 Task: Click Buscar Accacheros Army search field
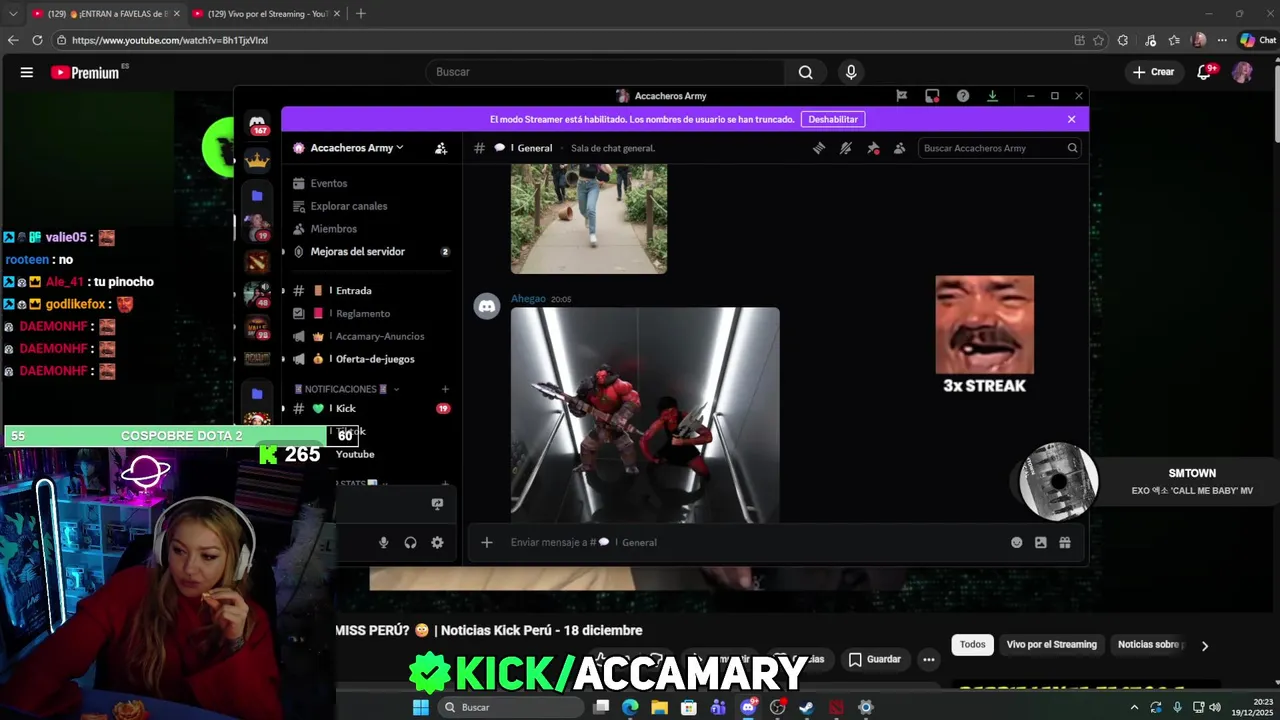[1000, 148]
